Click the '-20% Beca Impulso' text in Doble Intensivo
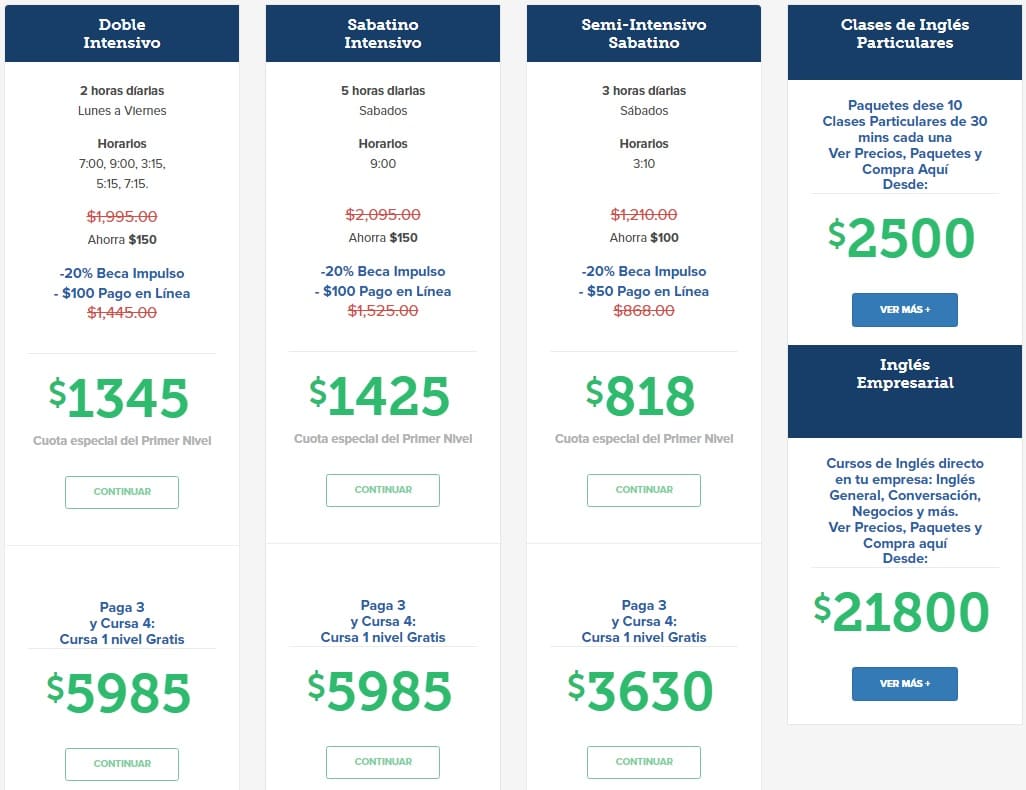This screenshot has width=1026, height=790. [x=122, y=273]
